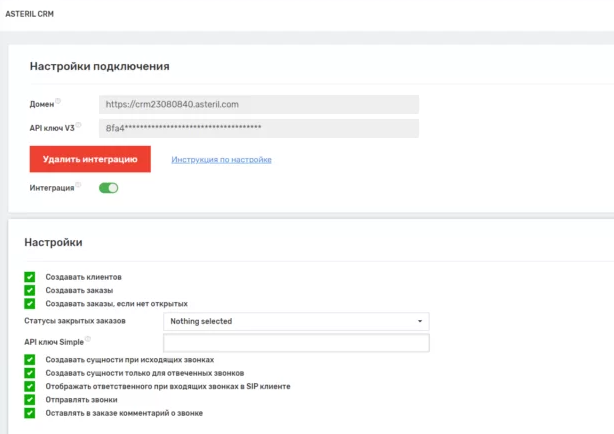Screen dimensions: 614x434
Task: Click the help icon next to Домен
Action: click(58, 101)
